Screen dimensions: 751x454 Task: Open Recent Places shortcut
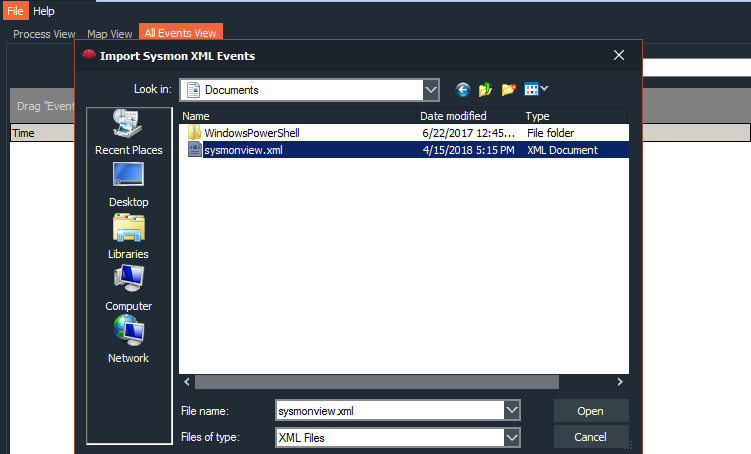click(128, 133)
